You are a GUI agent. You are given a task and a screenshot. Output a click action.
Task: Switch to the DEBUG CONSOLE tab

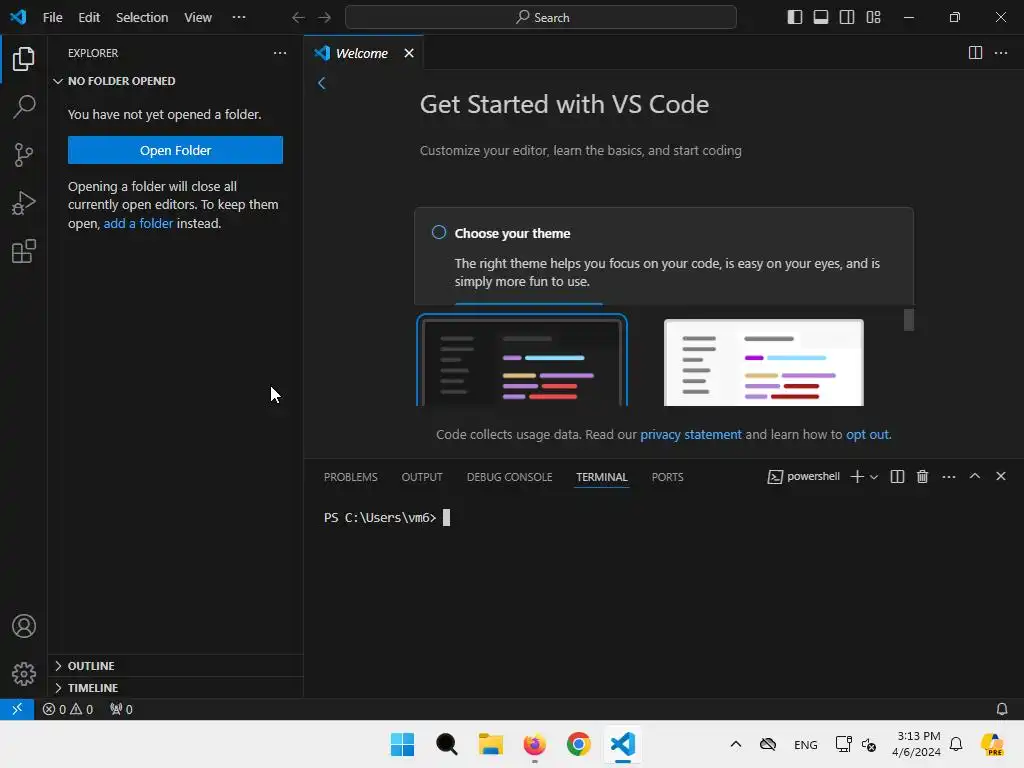(x=509, y=477)
